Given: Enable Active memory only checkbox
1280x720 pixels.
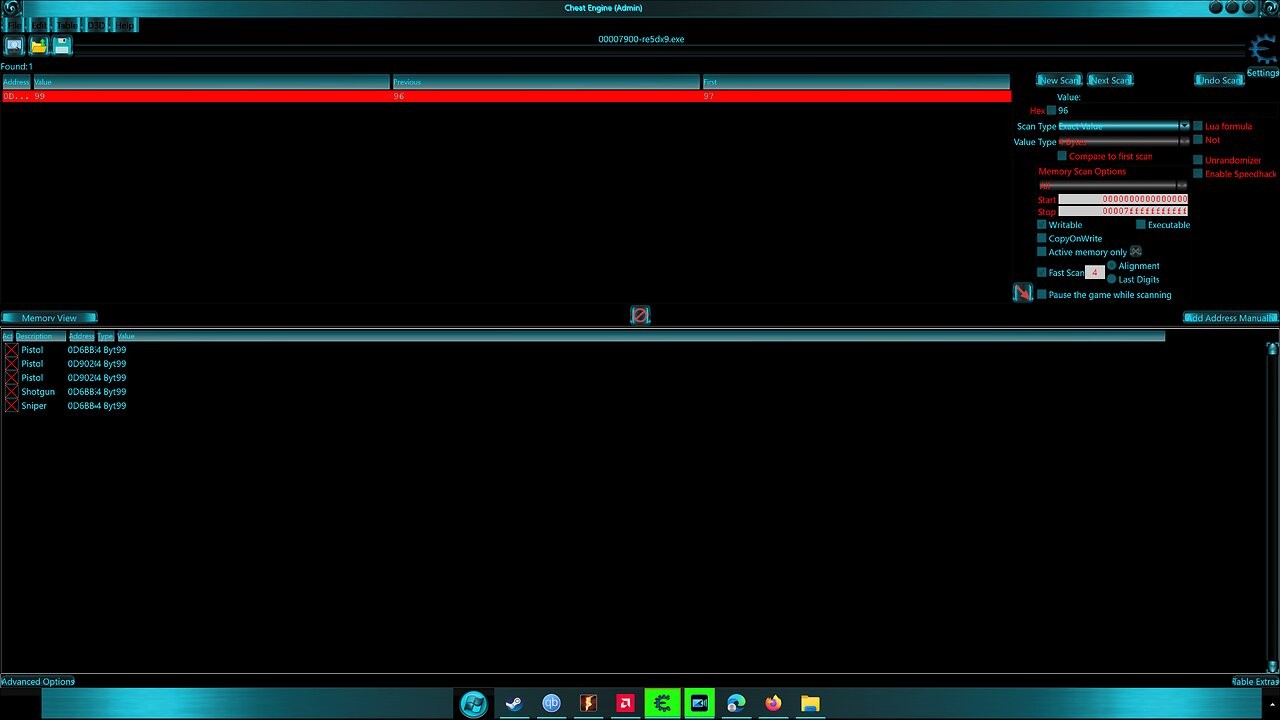Looking at the screenshot, I should click(1042, 252).
